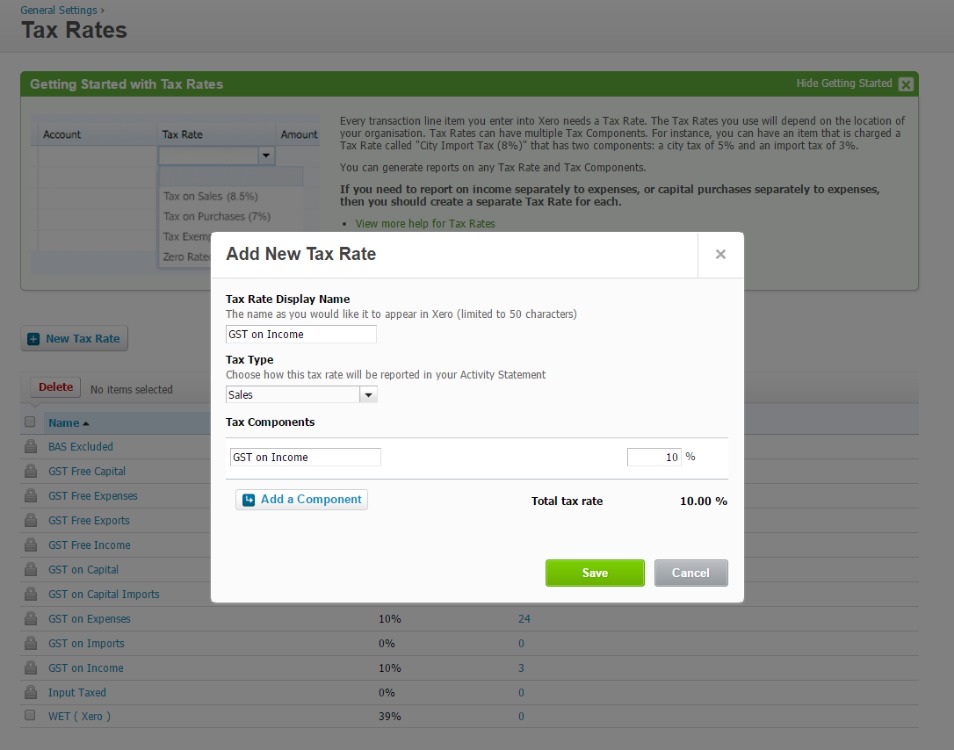Go to General Settings breadcrumb
The width and height of the screenshot is (954, 750).
(58, 10)
